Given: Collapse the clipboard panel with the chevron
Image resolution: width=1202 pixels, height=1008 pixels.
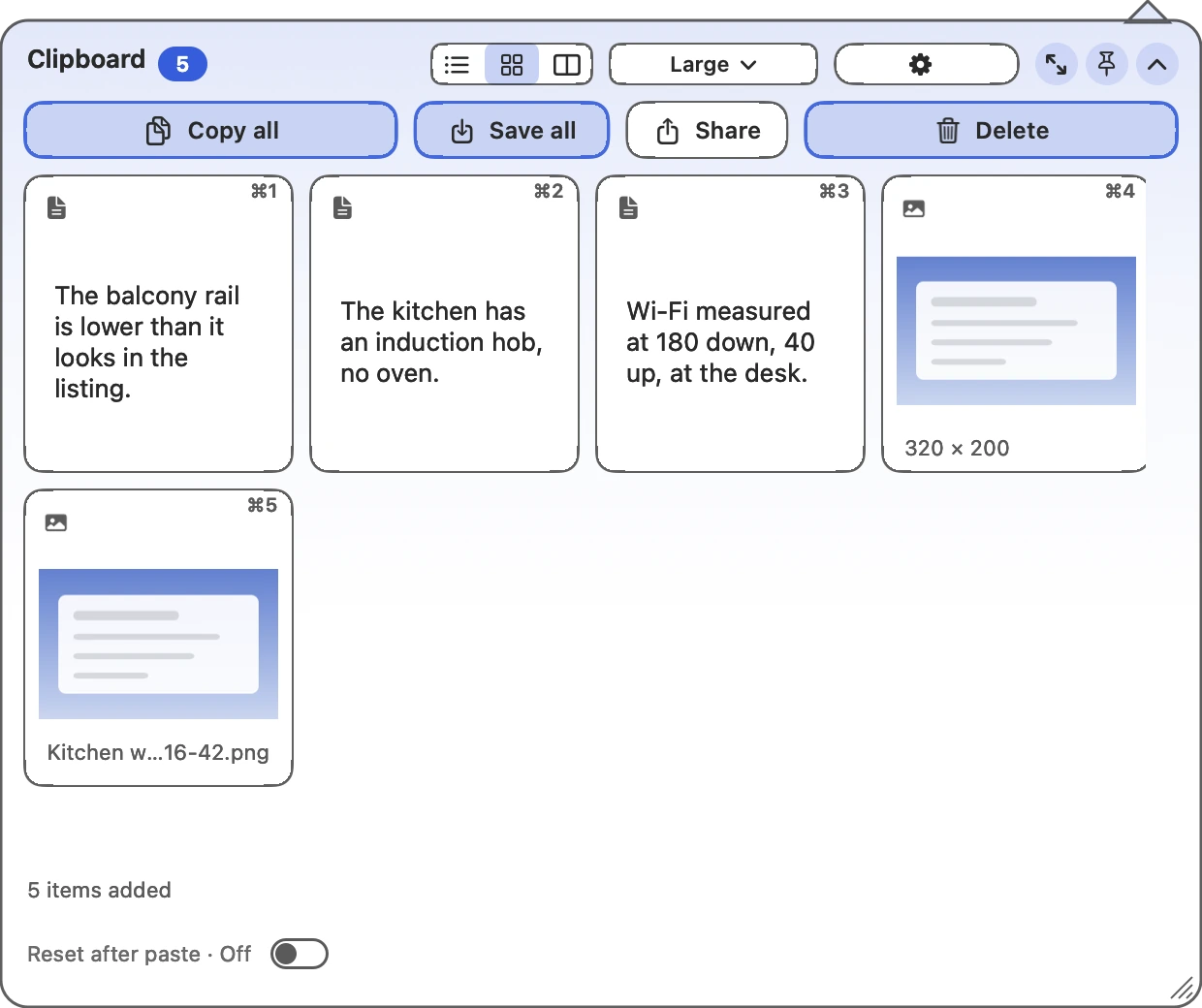Looking at the screenshot, I should click(1157, 65).
